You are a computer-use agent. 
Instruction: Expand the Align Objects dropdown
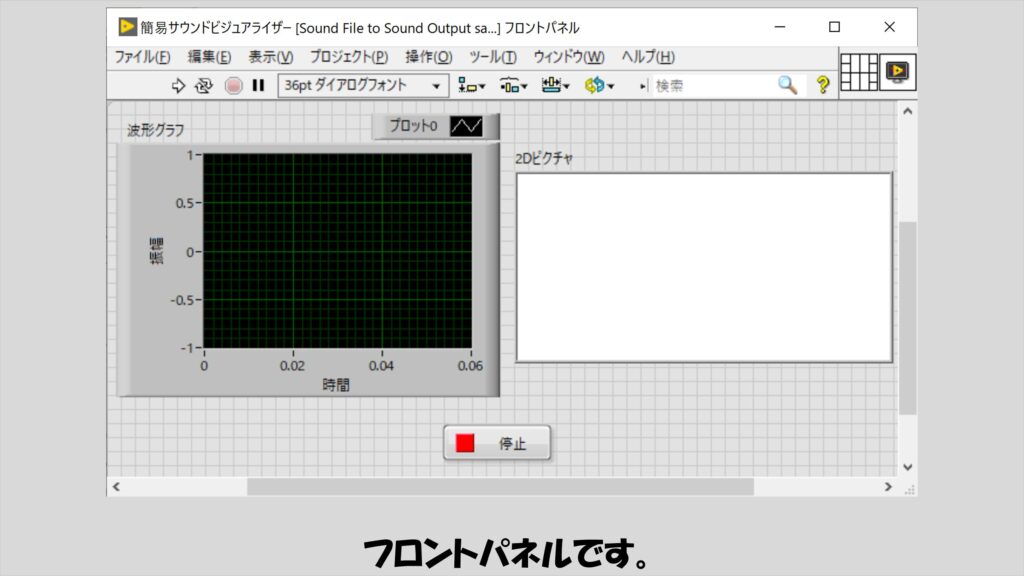[x=472, y=86]
